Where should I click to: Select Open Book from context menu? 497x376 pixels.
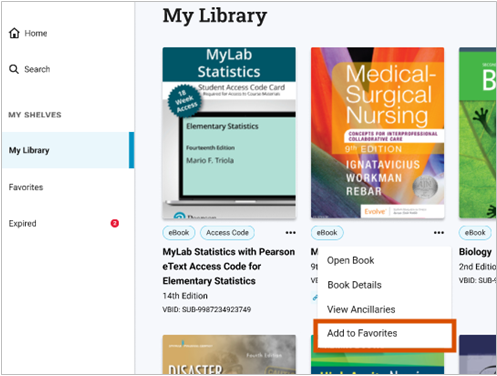350,260
